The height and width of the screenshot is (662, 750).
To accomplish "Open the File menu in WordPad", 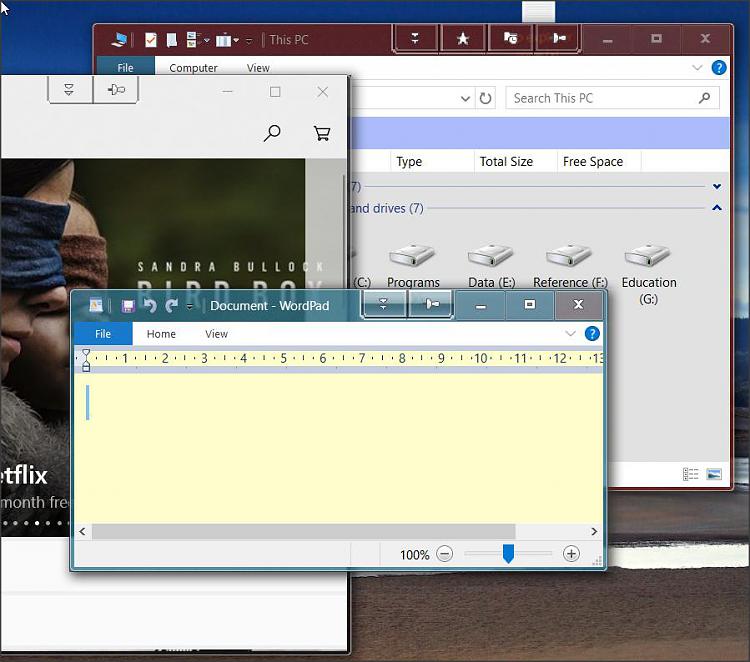I will pos(103,333).
